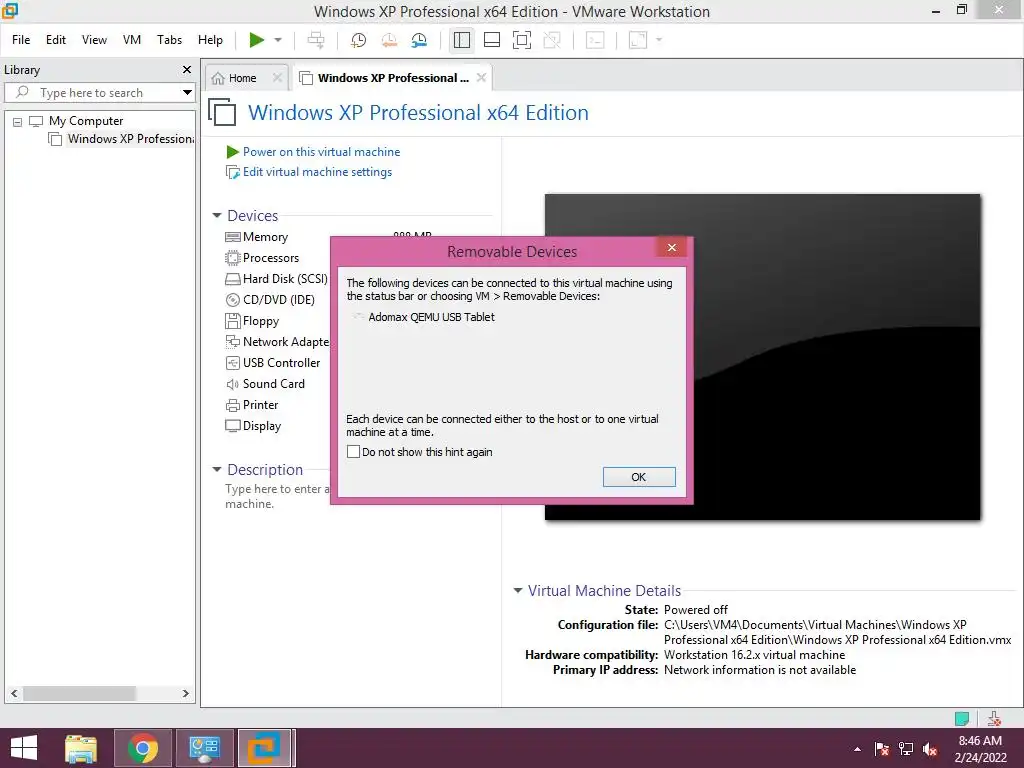Open the Library search dropdown arrow
The width and height of the screenshot is (1024, 768).
point(187,93)
